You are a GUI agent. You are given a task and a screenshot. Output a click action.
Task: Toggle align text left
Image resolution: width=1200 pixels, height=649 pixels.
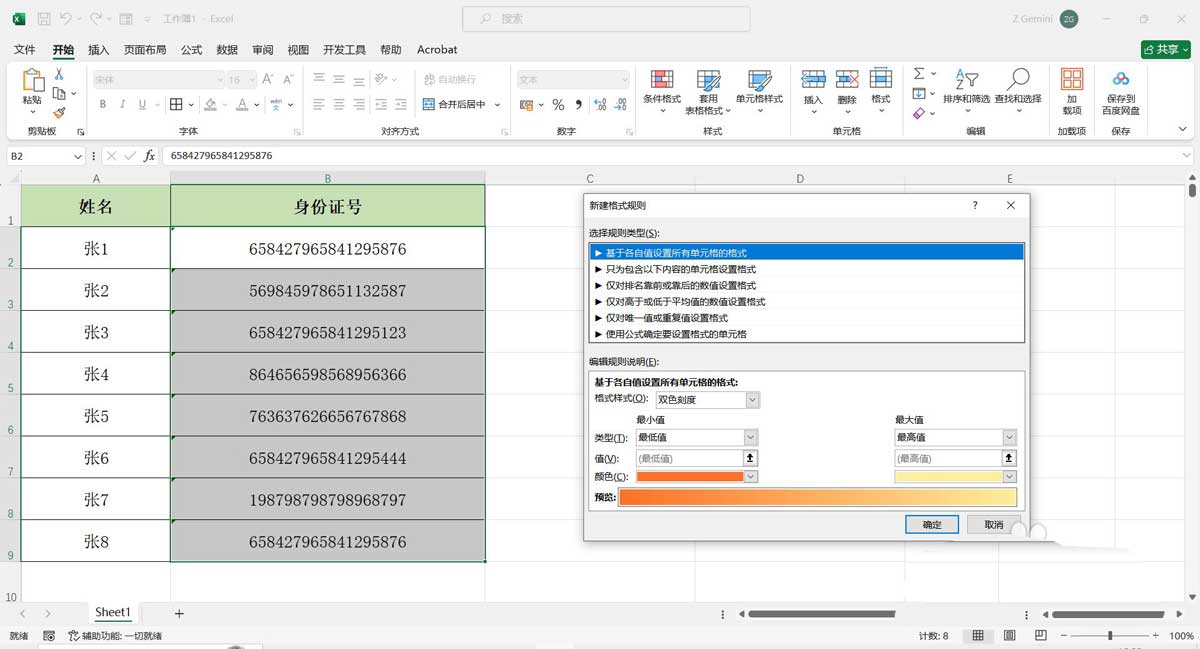pyautogui.click(x=319, y=104)
